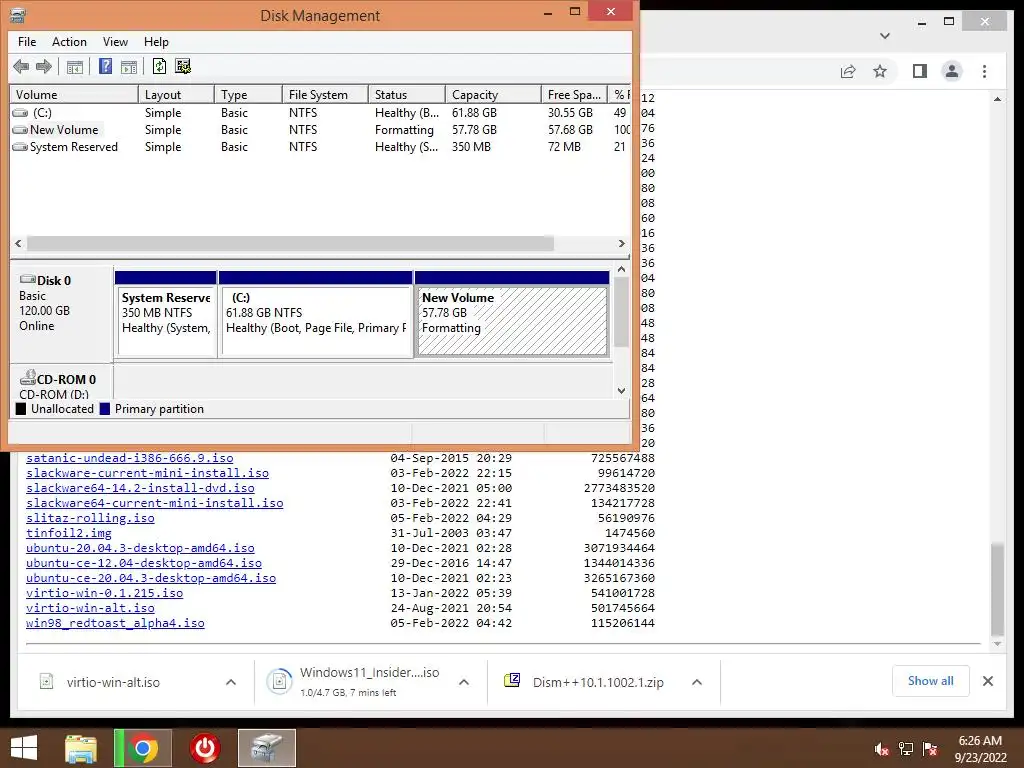Click the Disk Management title bar icon

(x=18, y=15)
